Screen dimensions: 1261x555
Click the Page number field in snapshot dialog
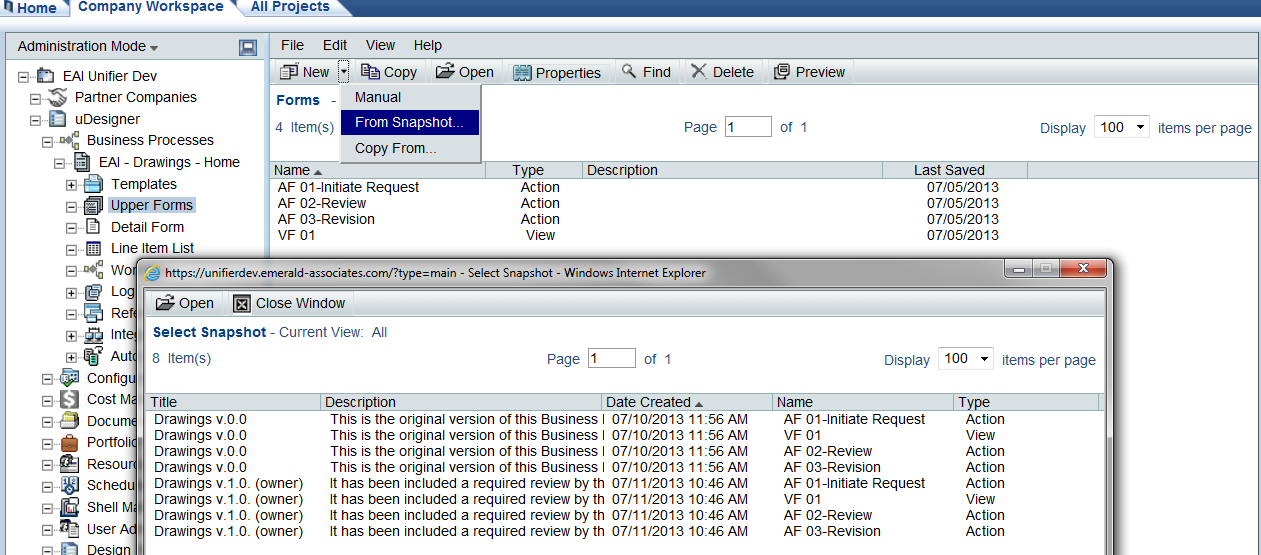611,359
